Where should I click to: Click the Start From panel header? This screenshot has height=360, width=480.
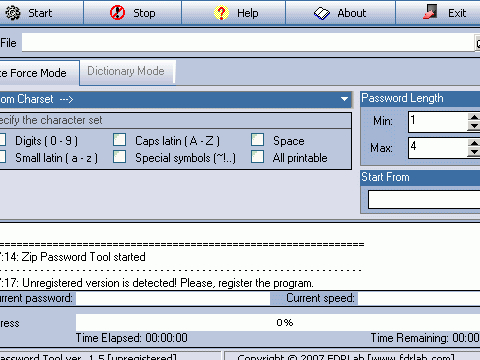click(421, 177)
